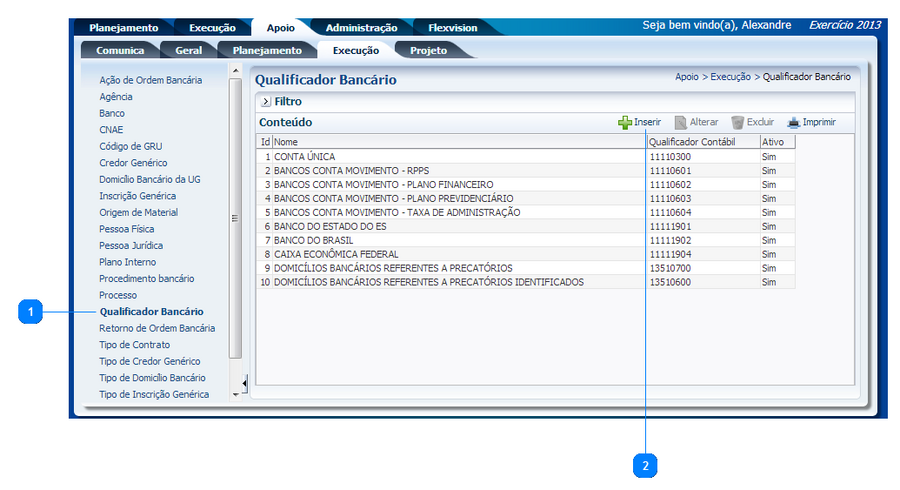This screenshot has height=490, width=900.
Task: Click the green plus Inserir icon
Action: [x=625, y=122]
